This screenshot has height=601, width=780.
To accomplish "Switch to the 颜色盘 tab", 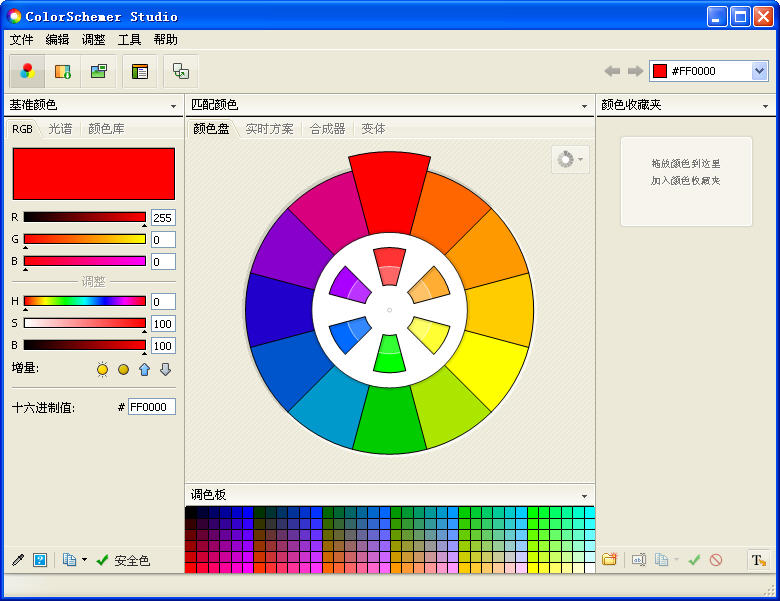I will (211, 129).
